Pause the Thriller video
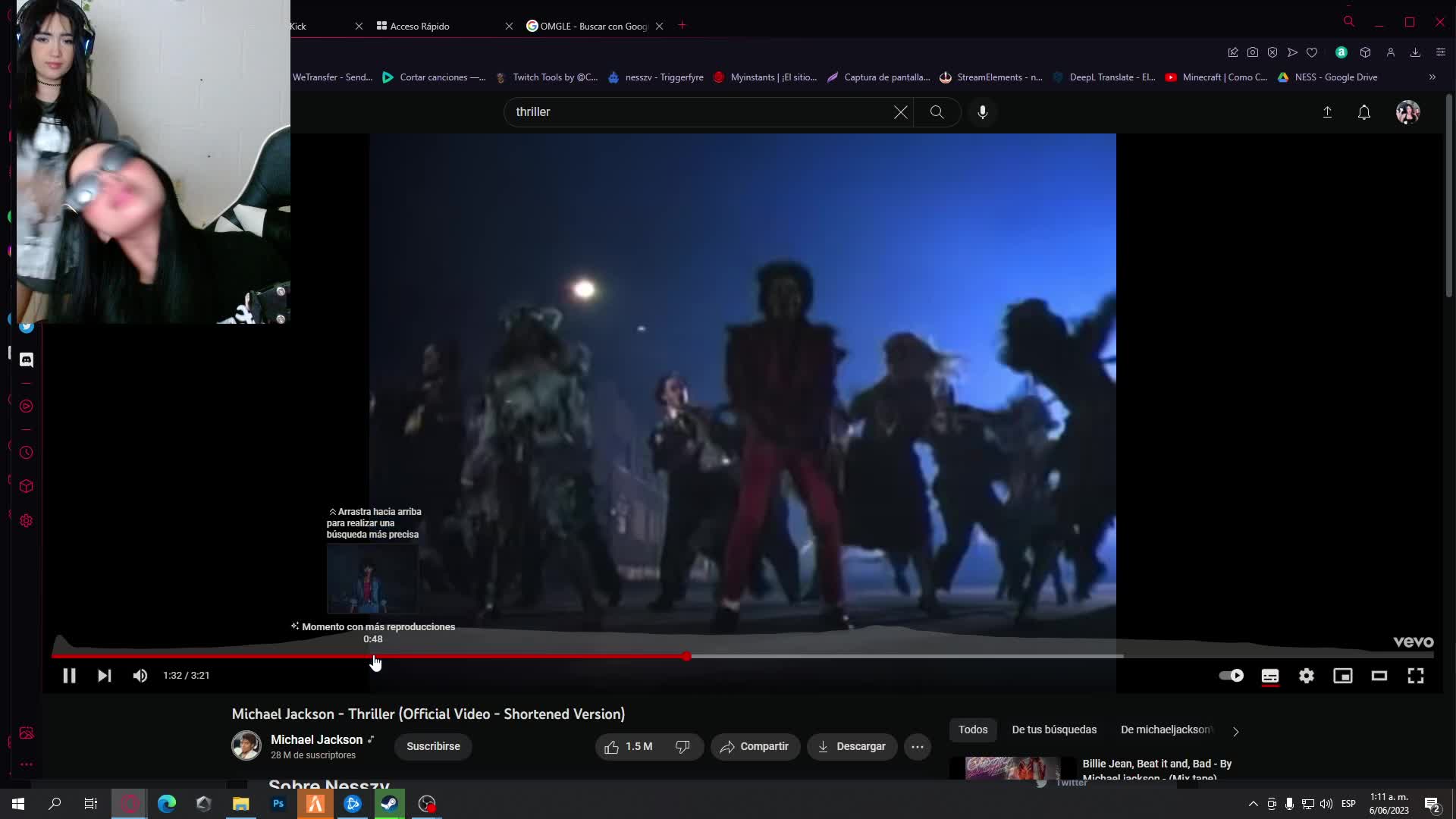This screenshot has height=819, width=1456. [x=69, y=676]
